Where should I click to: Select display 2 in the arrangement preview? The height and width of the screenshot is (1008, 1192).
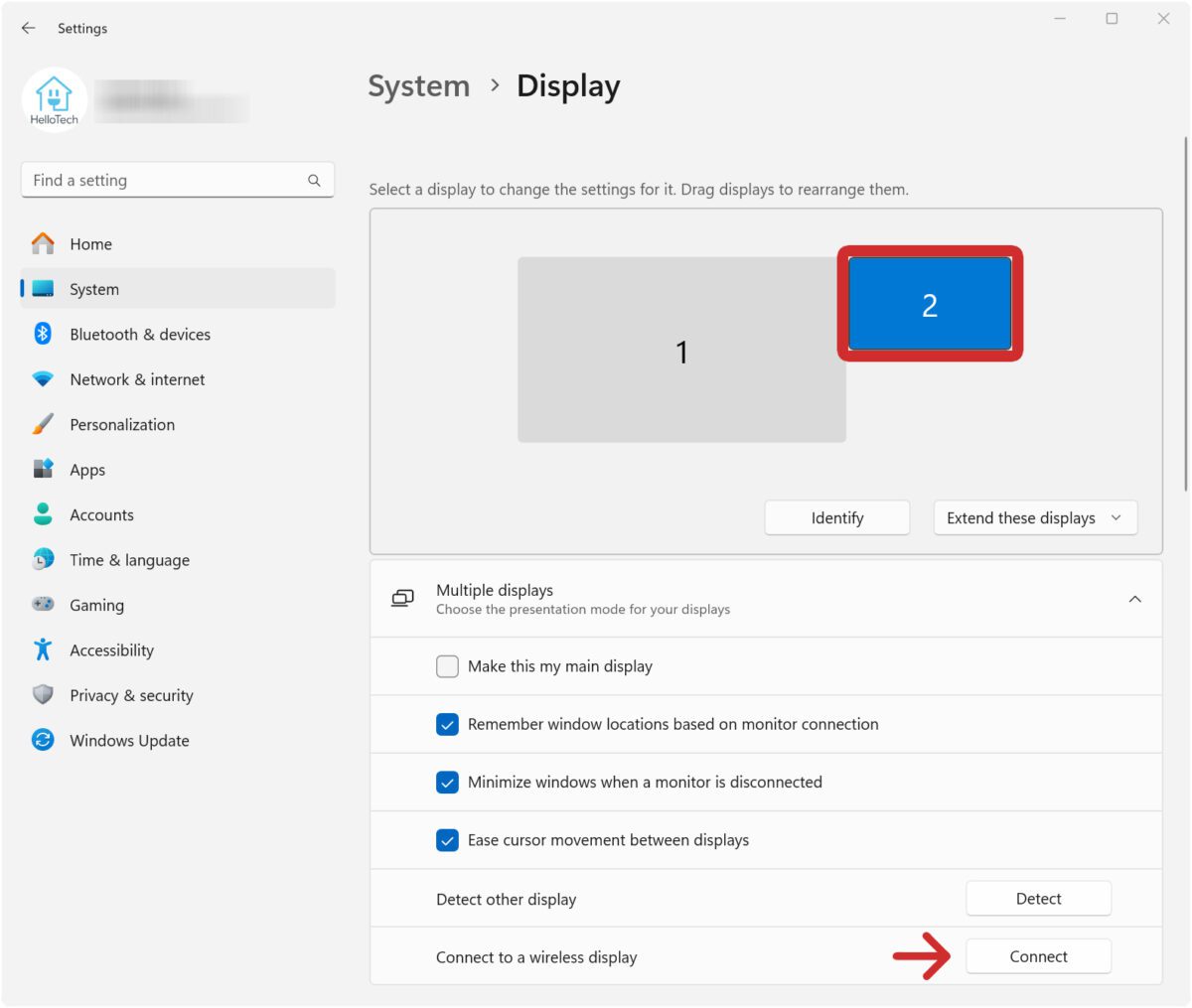point(930,304)
